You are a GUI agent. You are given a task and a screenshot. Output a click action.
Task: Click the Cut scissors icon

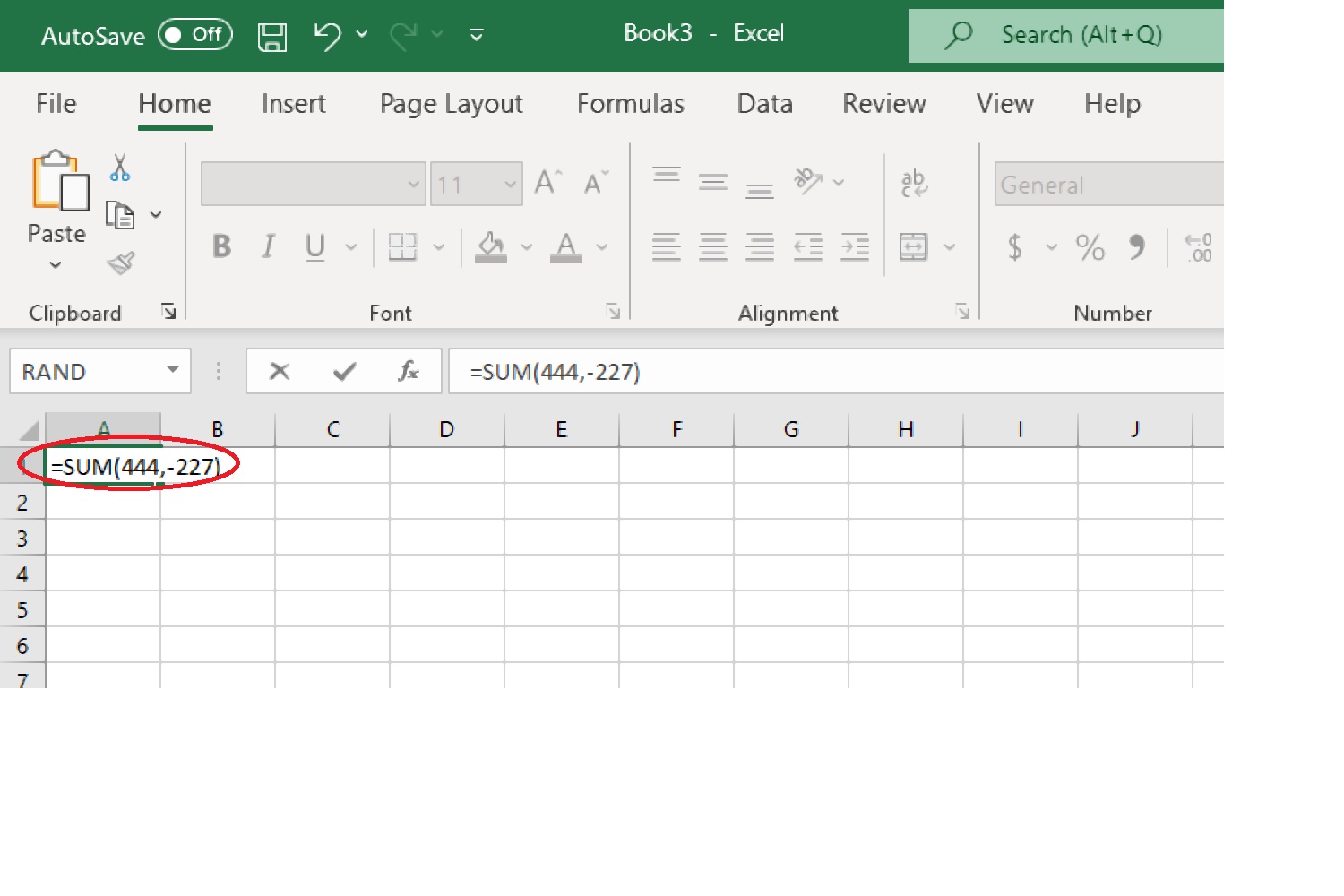pos(120,168)
